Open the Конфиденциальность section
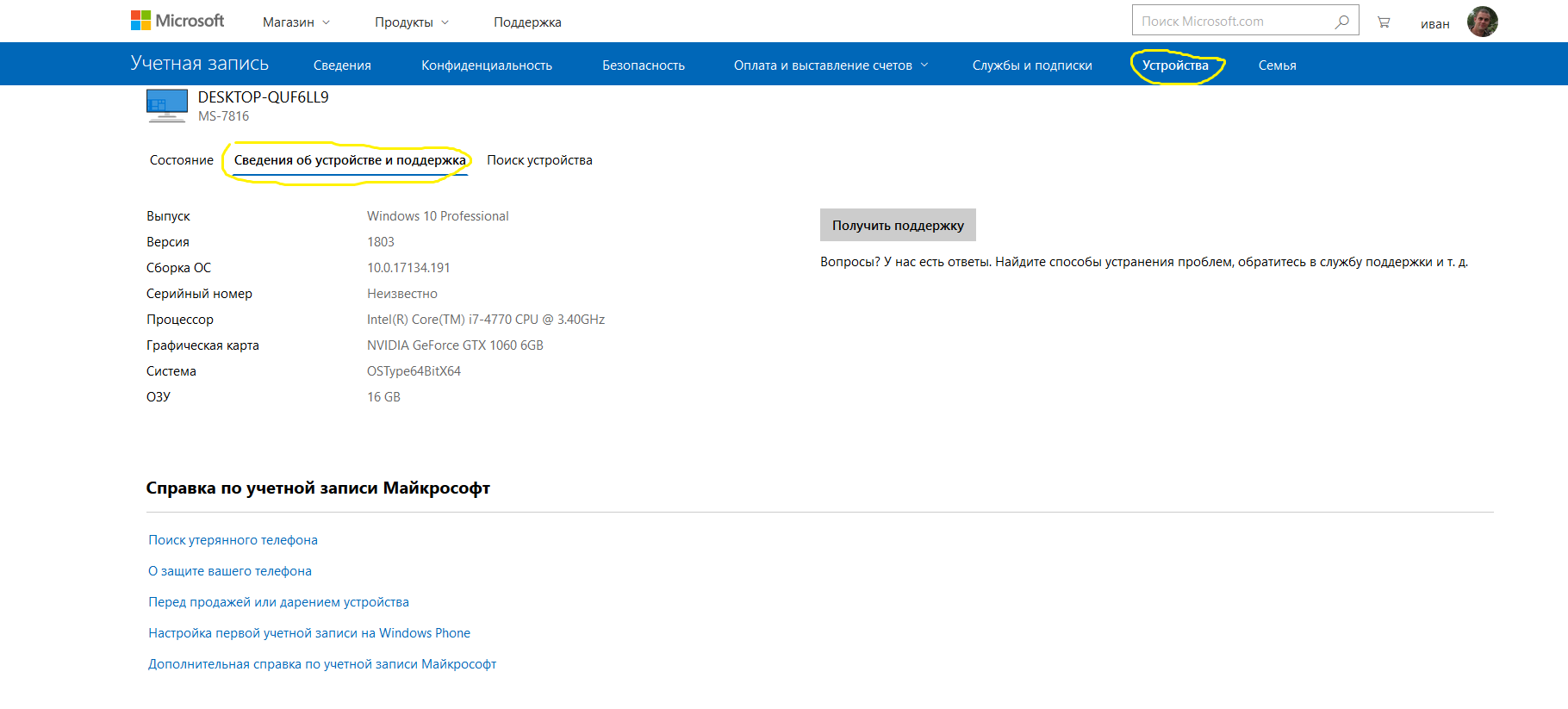1568x709 pixels. point(487,65)
